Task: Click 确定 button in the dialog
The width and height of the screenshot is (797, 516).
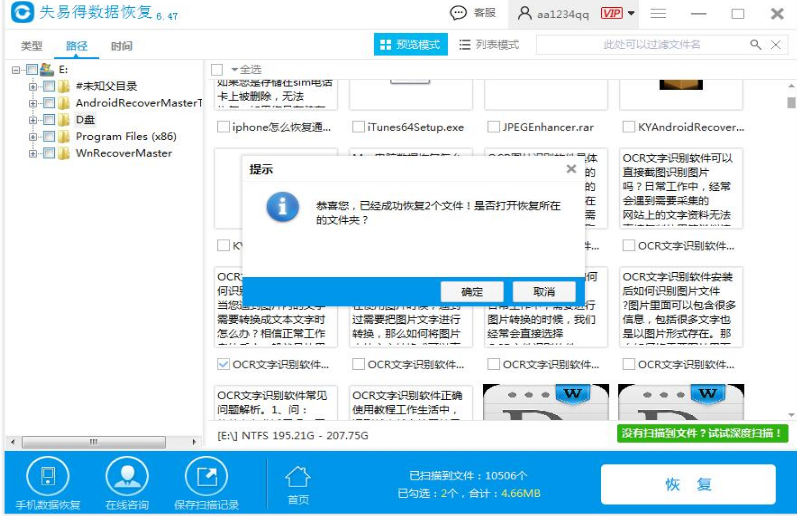Action: pyautogui.click(x=472, y=291)
